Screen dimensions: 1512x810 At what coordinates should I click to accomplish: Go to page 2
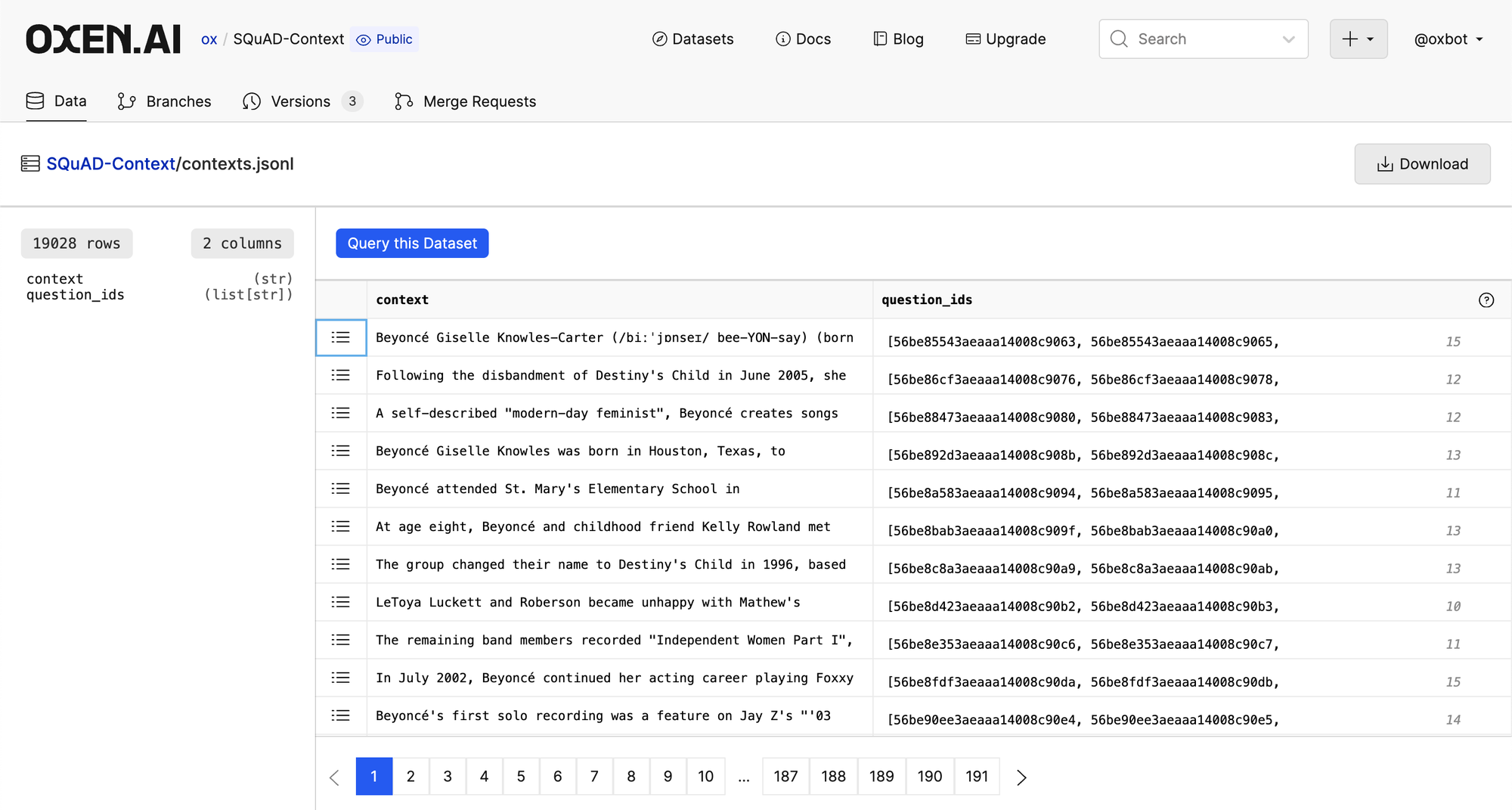[411, 777]
